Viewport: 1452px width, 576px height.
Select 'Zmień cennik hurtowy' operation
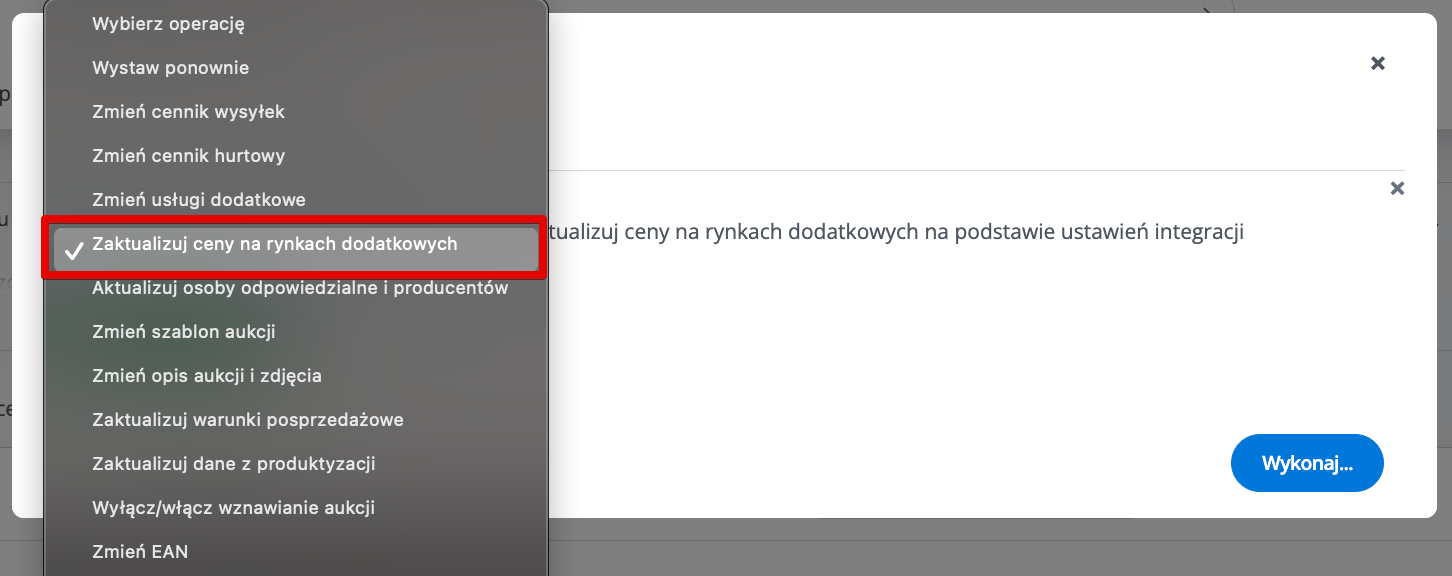[188, 156]
